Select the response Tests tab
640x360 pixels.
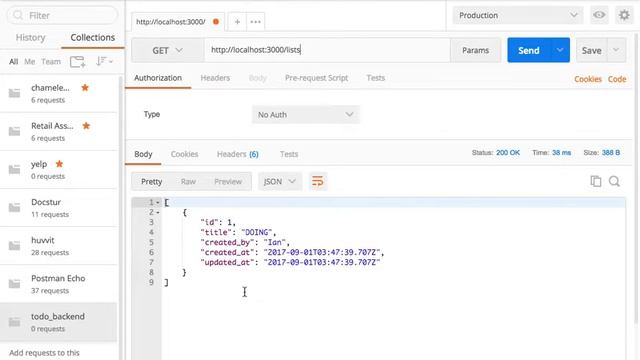(289, 154)
